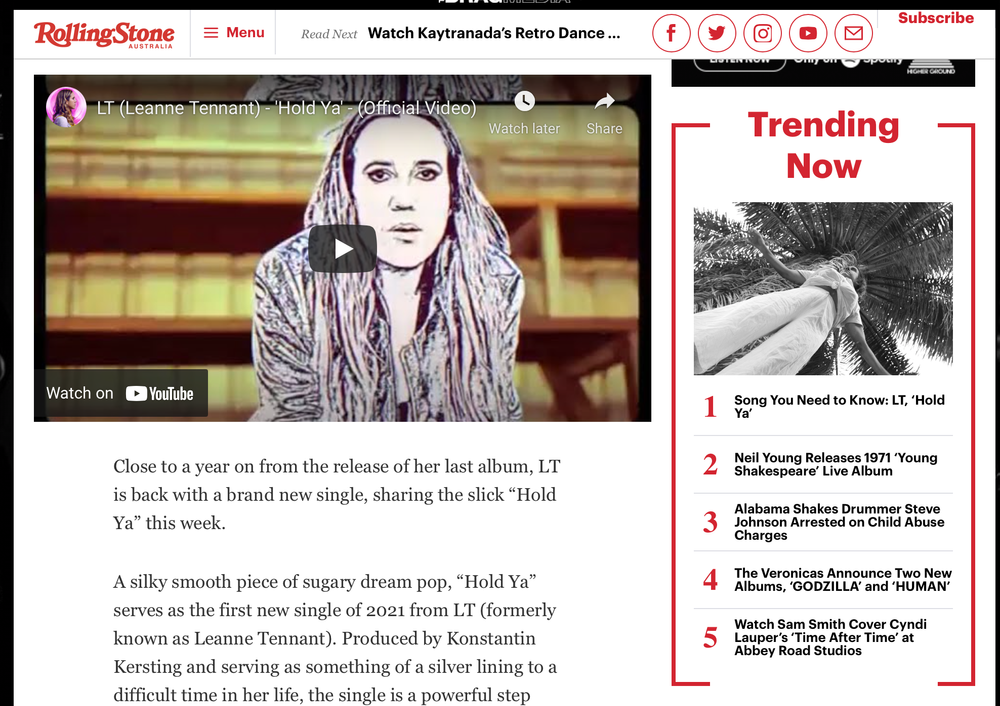Click Watch on YouTube button
This screenshot has width=1000, height=706.
[121, 393]
